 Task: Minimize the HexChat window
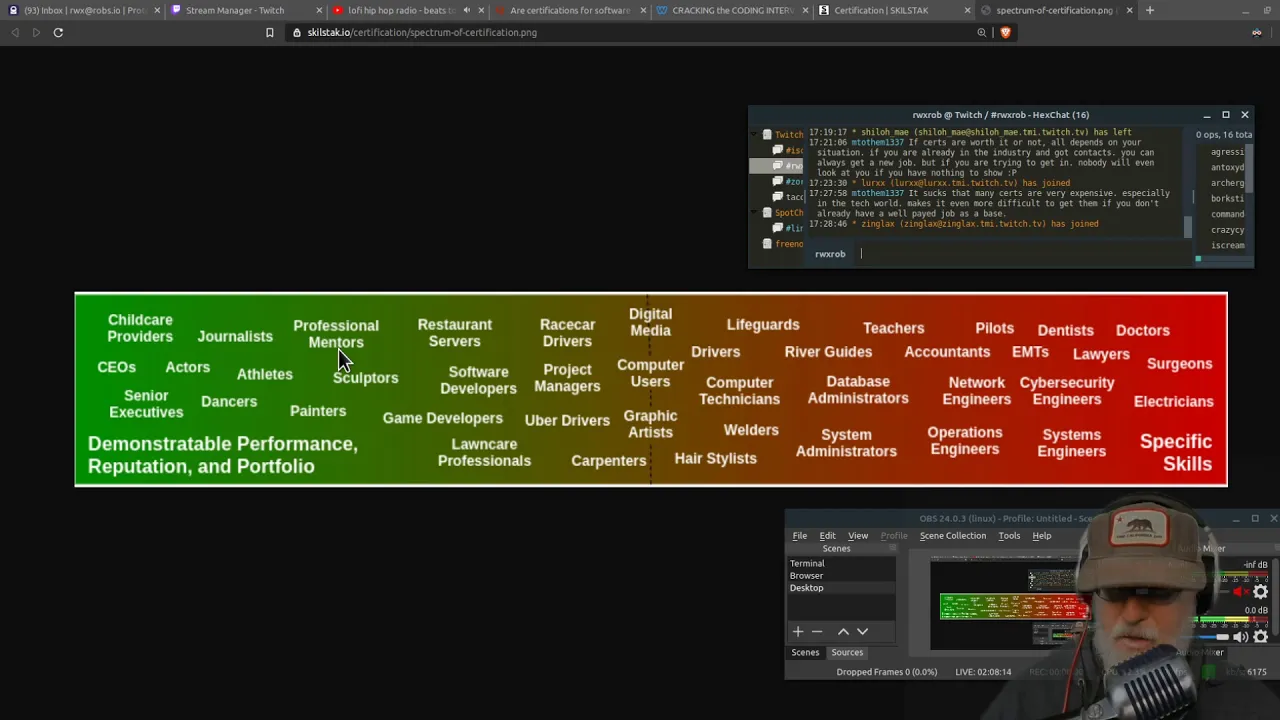tap(1207, 115)
